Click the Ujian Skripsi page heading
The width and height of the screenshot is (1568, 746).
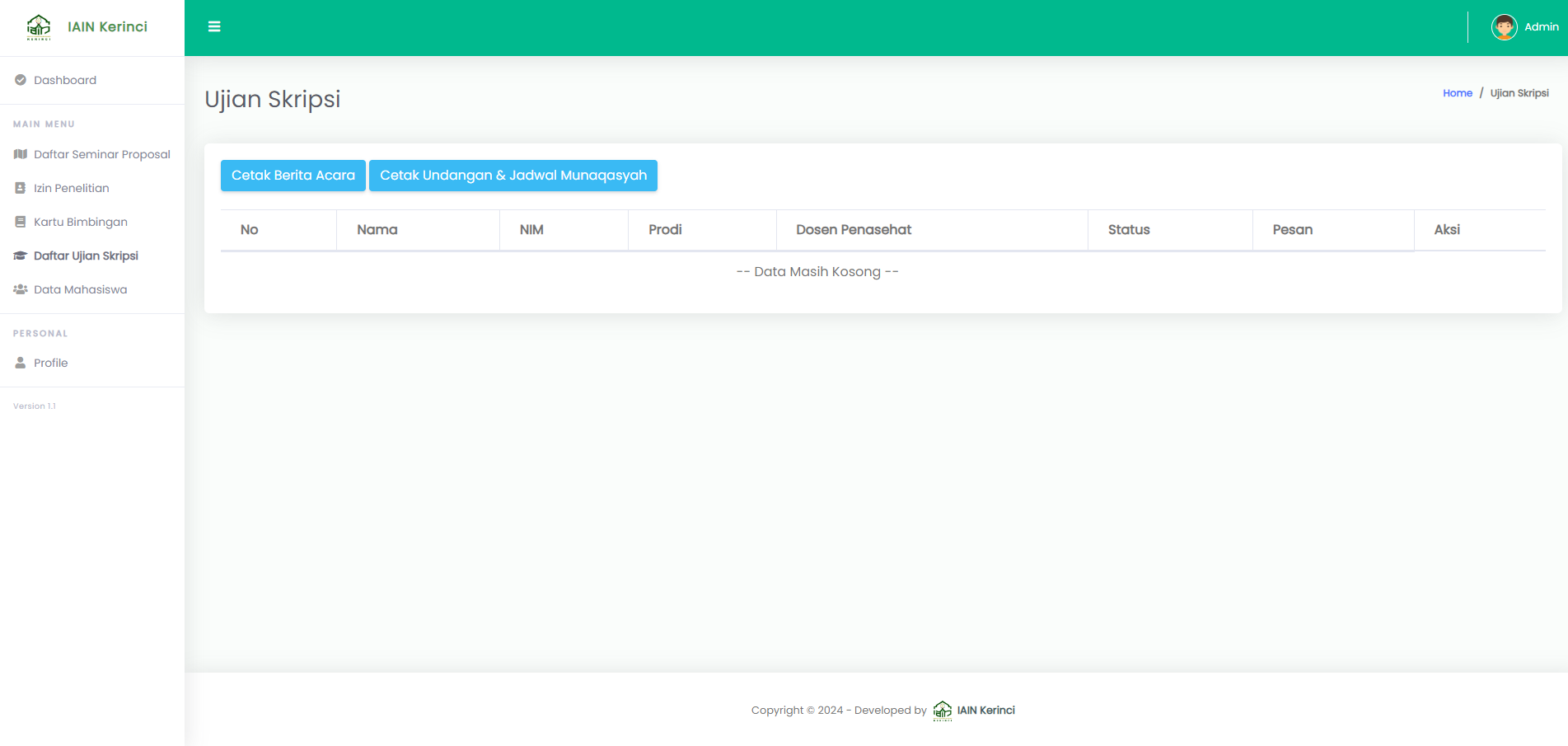pyautogui.click(x=273, y=100)
